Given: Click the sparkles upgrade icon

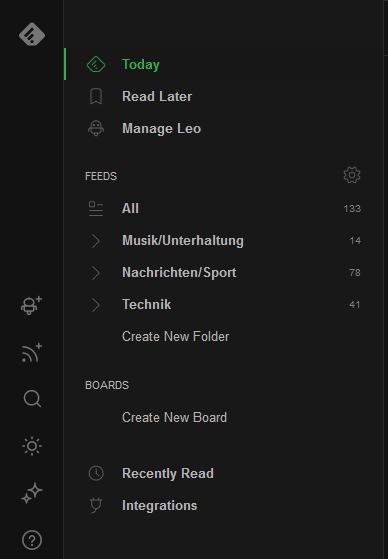Looking at the screenshot, I should click(32, 493).
